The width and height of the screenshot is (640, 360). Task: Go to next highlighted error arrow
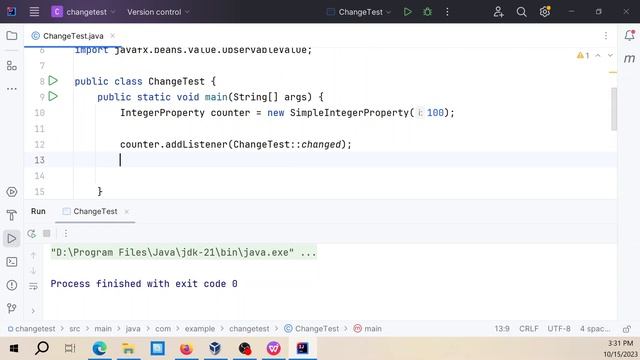coord(610,56)
